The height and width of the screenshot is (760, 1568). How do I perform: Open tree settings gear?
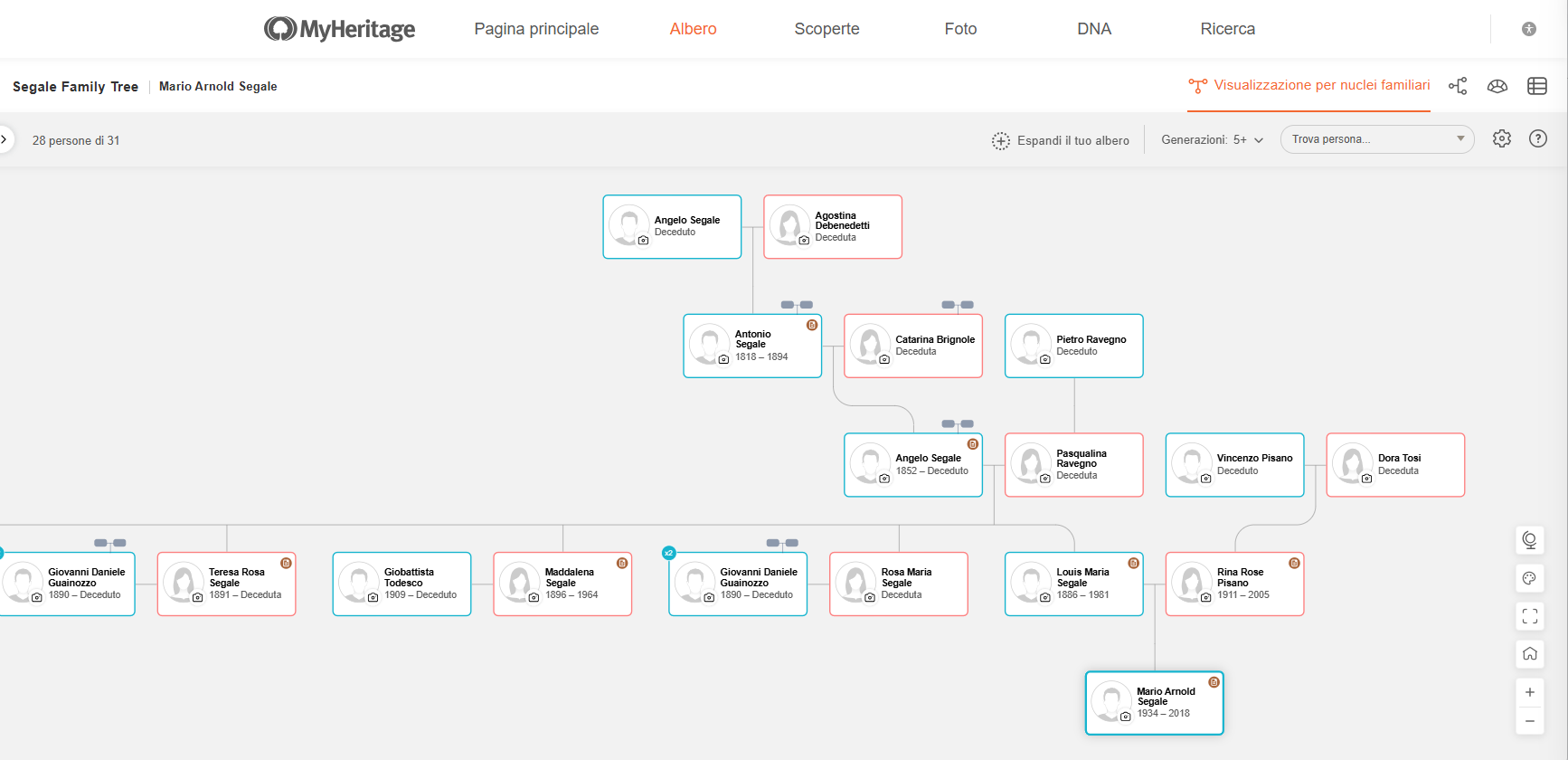(1502, 138)
